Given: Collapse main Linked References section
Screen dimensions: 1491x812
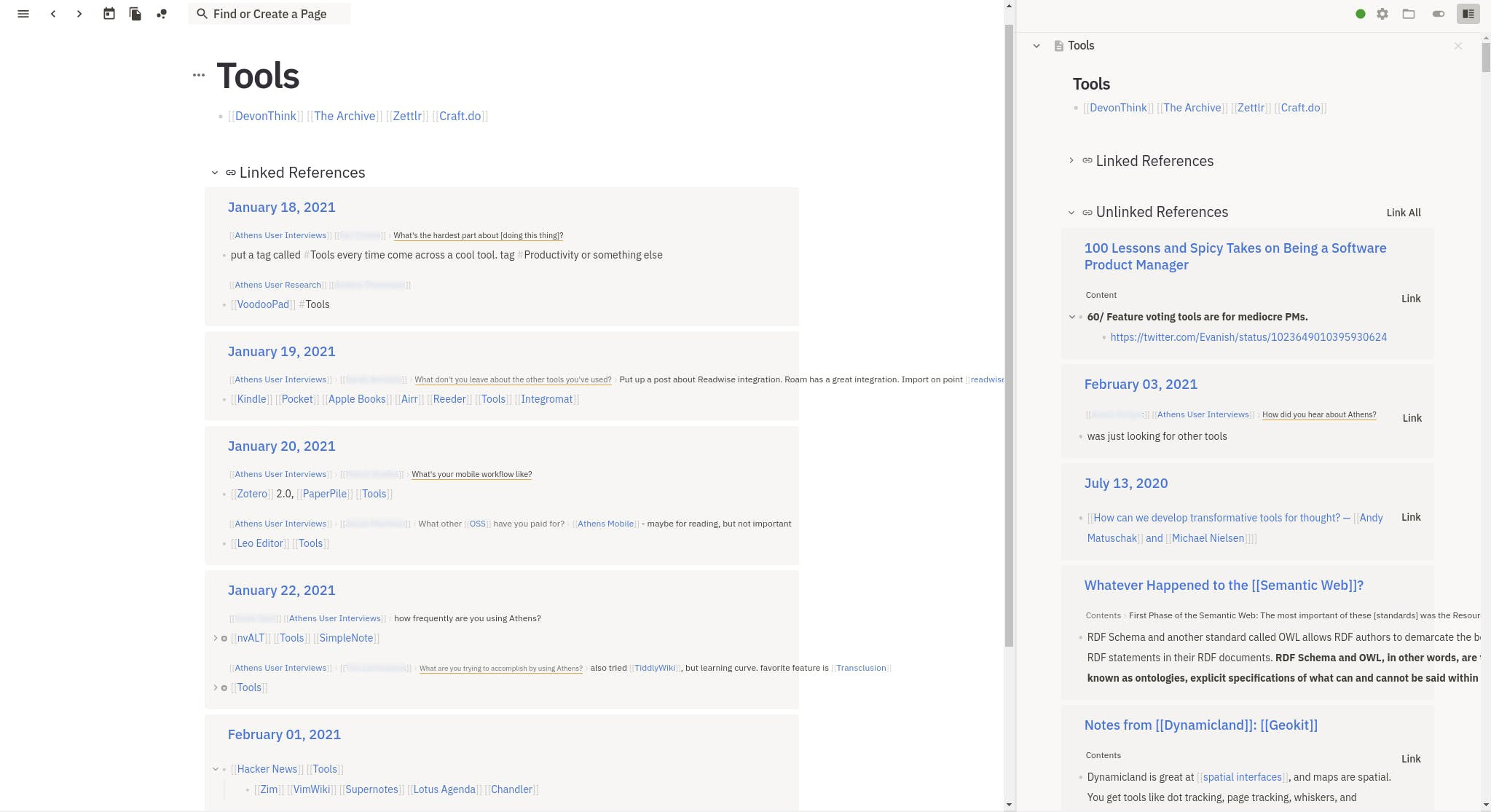Looking at the screenshot, I should pos(215,173).
